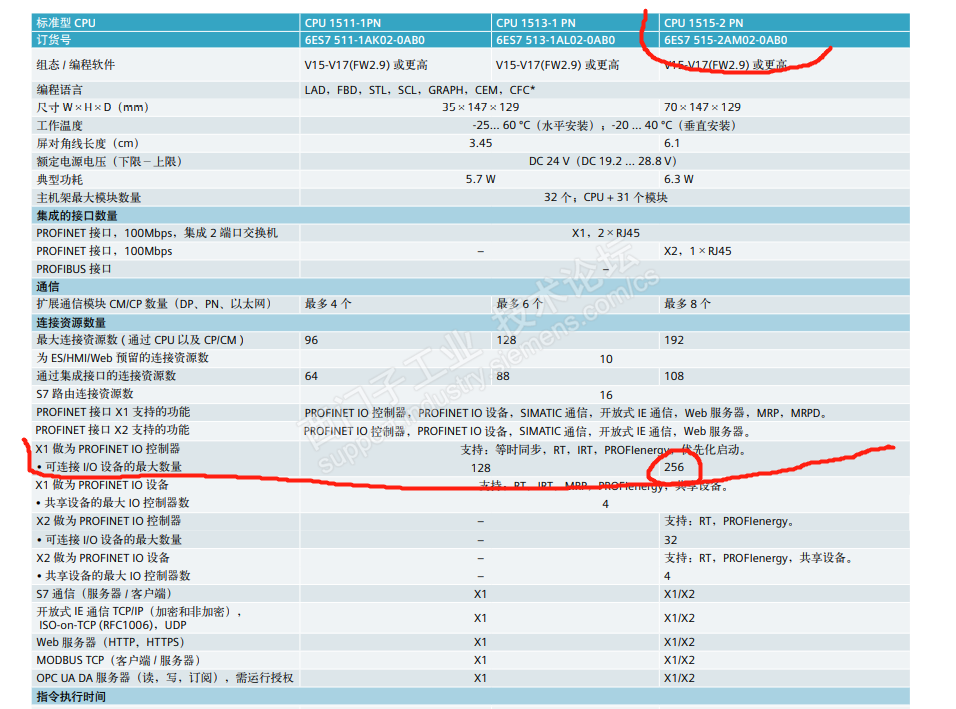This screenshot has width=956, height=709.
Task: Click the "最大连接资源数" row label
Action: pos(140,340)
